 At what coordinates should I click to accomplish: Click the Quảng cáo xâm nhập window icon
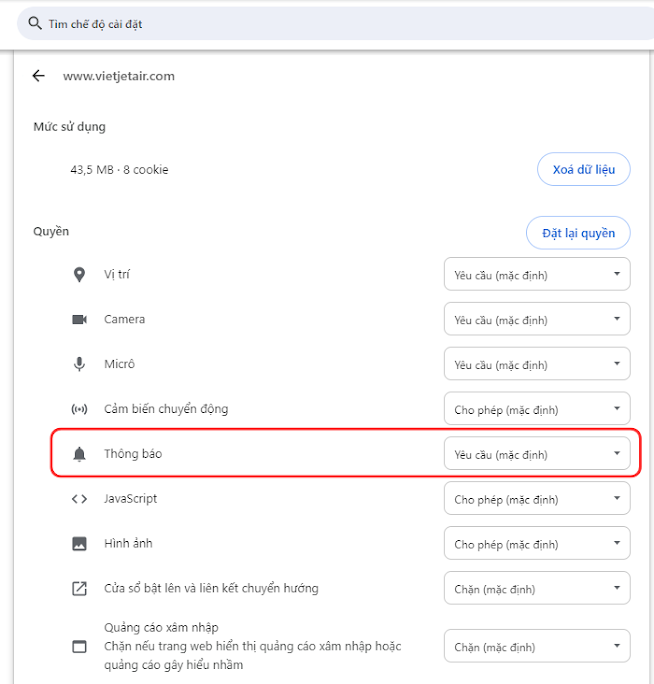coord(79,646)
